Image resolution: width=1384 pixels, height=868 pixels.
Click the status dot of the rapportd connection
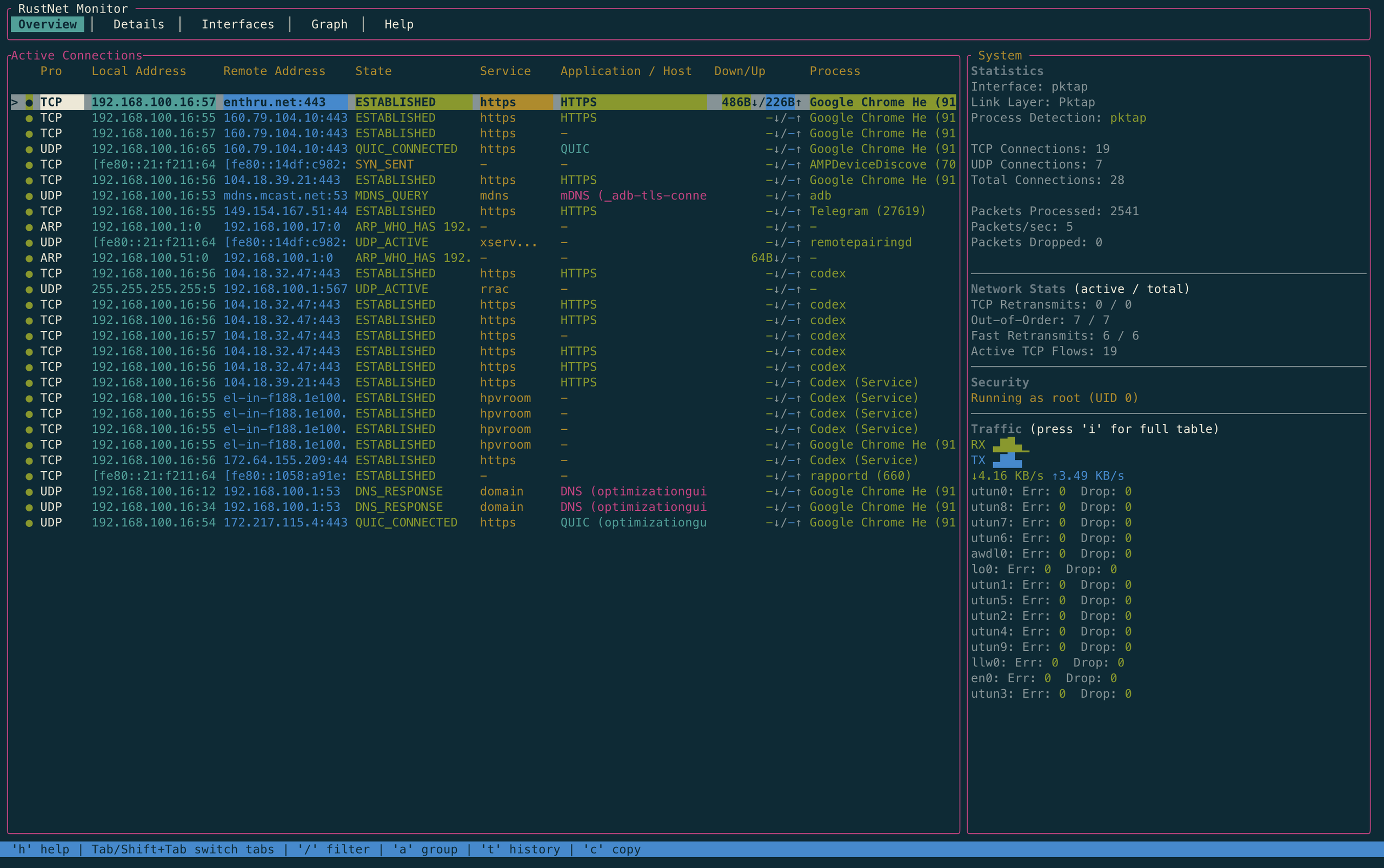(x=29, y=476)
